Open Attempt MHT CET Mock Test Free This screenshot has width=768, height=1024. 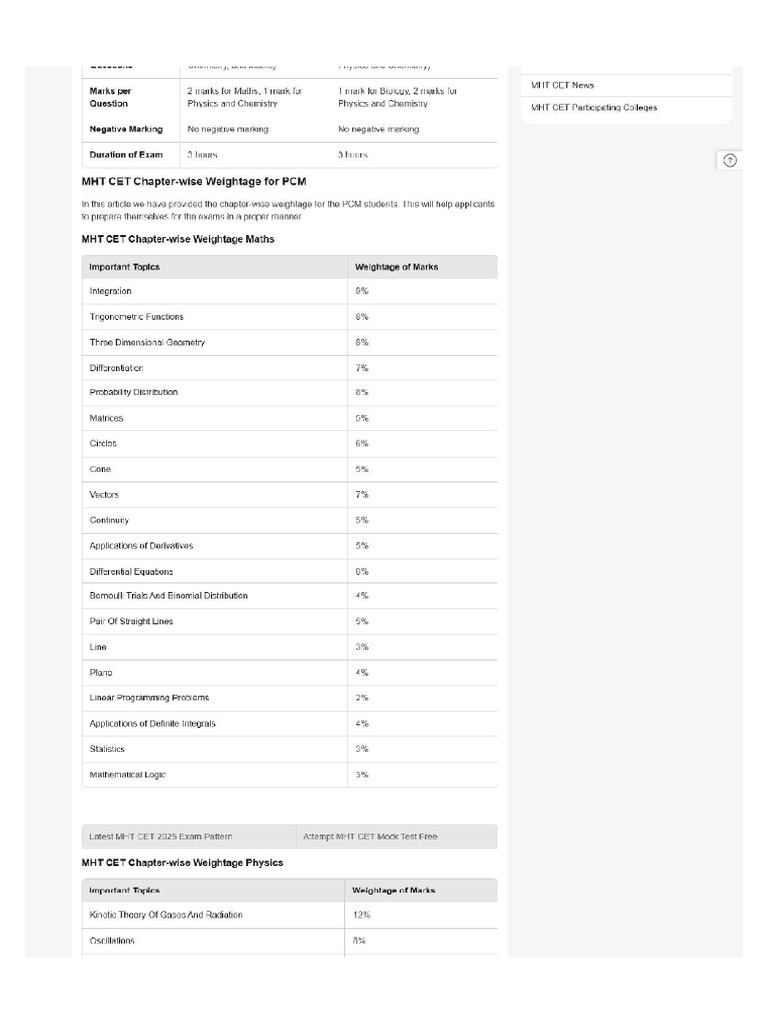(x=370, y=836)
